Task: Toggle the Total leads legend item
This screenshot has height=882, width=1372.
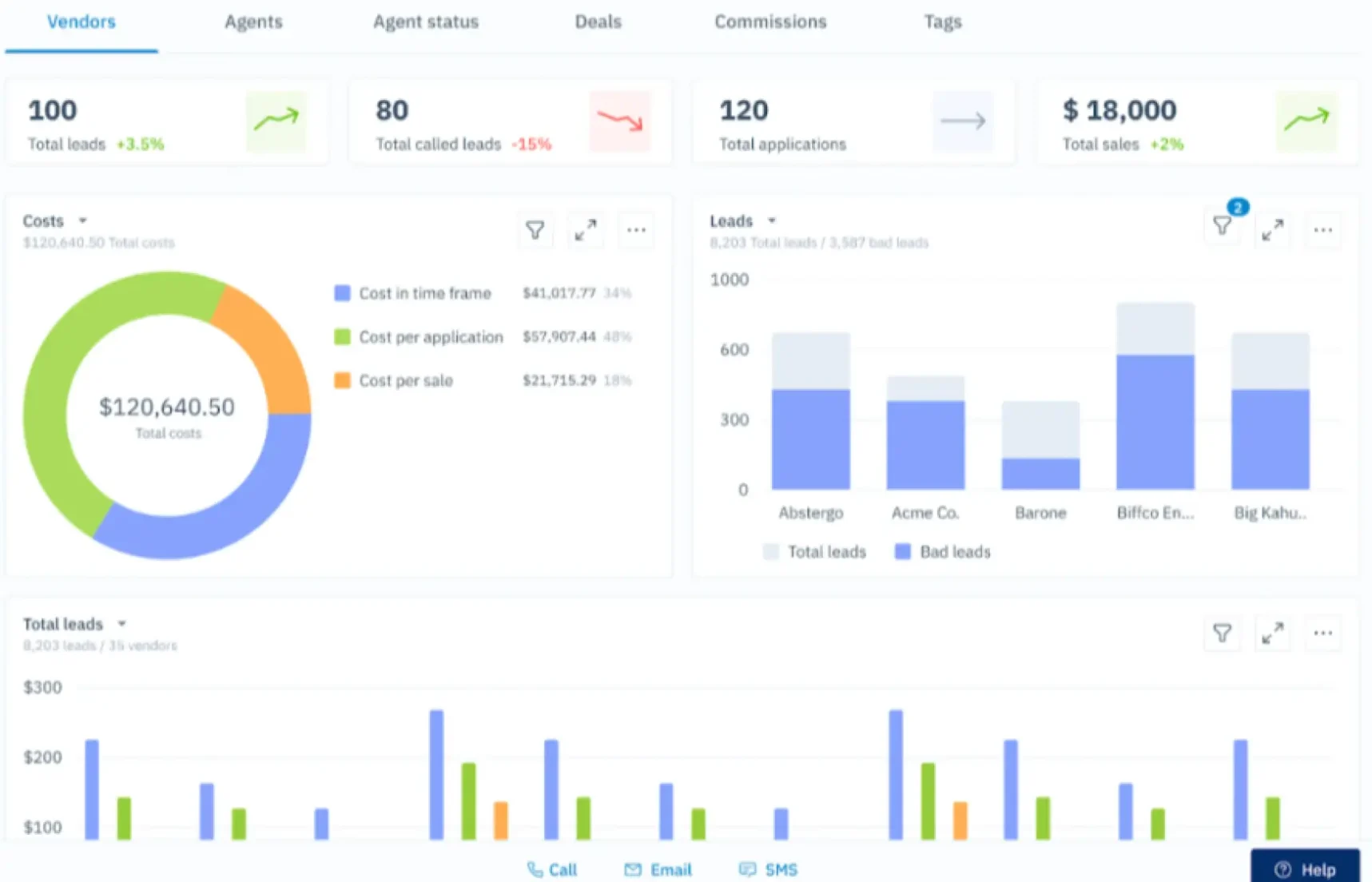Action: 814,552
